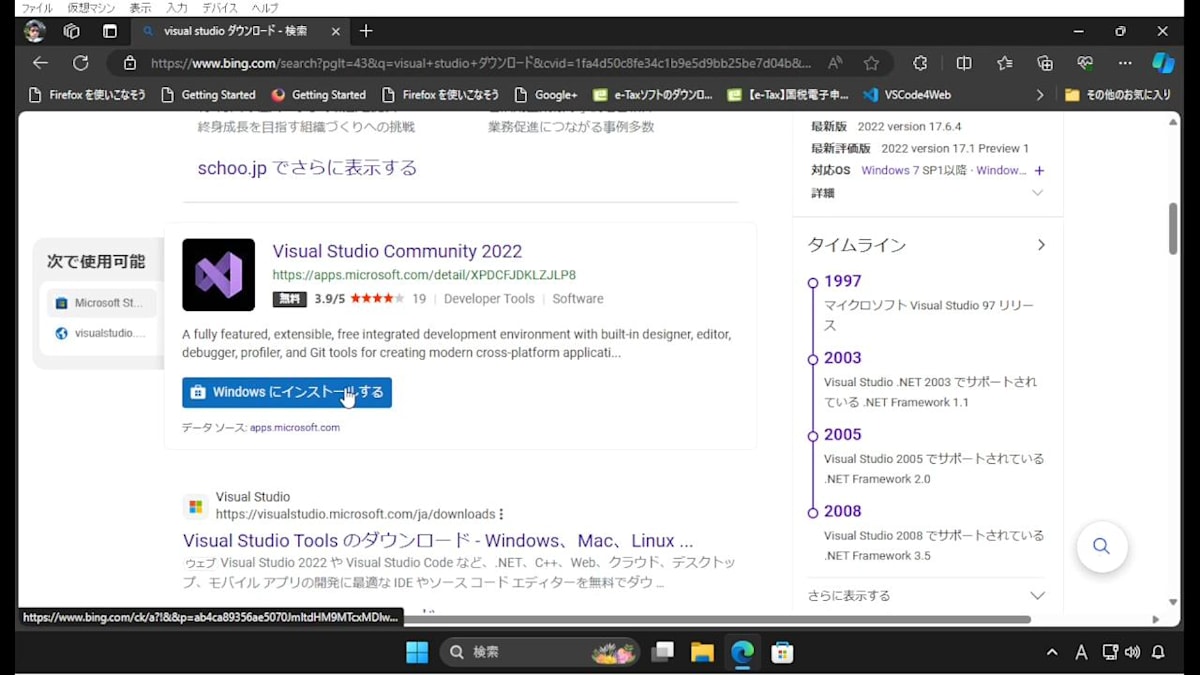Viewport: 1200px width, 675px height.
Task: Open a new browser tab
Action: 366,31
